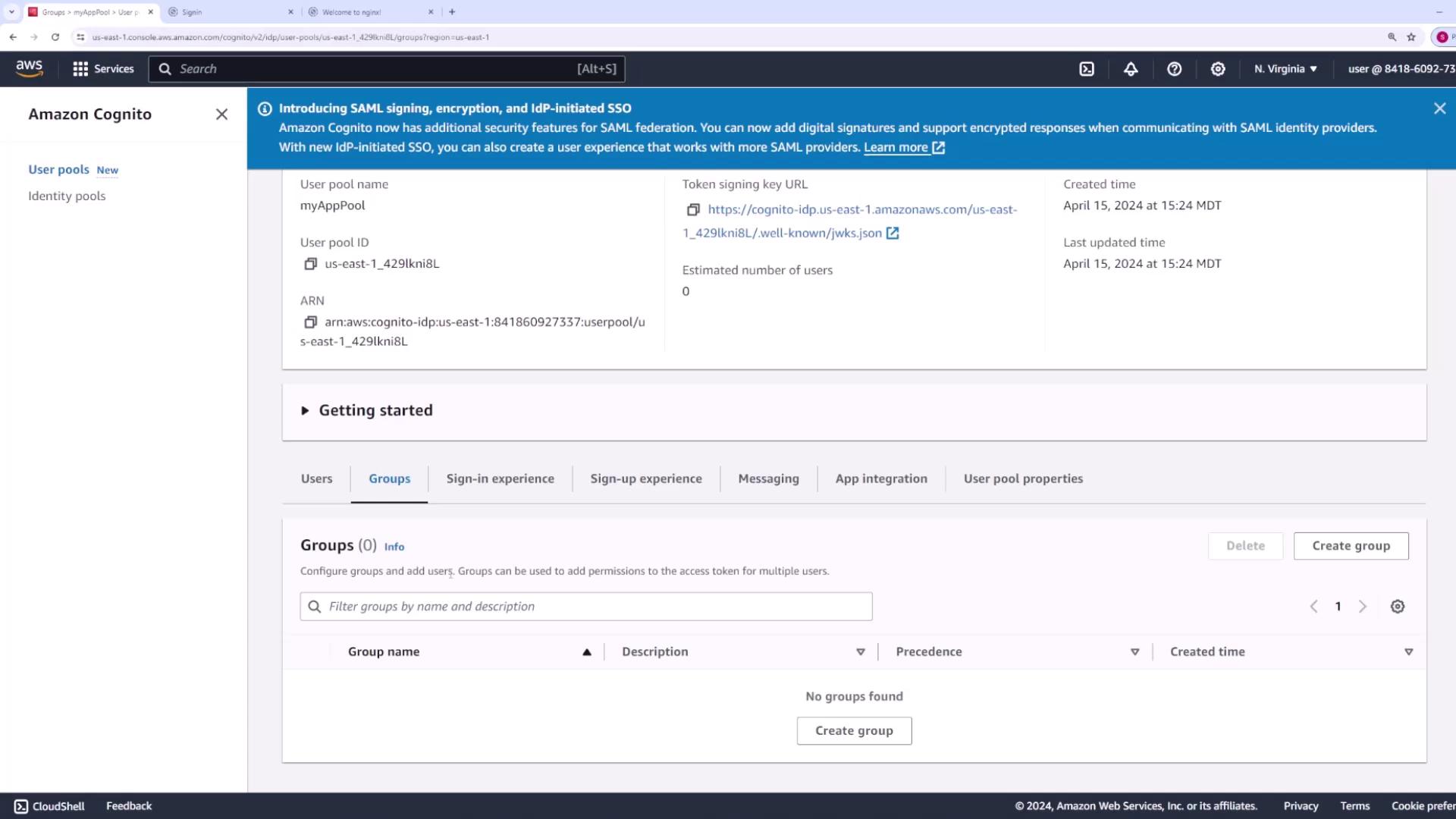Sort by Group name ascending arrow
1456x819 pixels.
pos(586,652)
